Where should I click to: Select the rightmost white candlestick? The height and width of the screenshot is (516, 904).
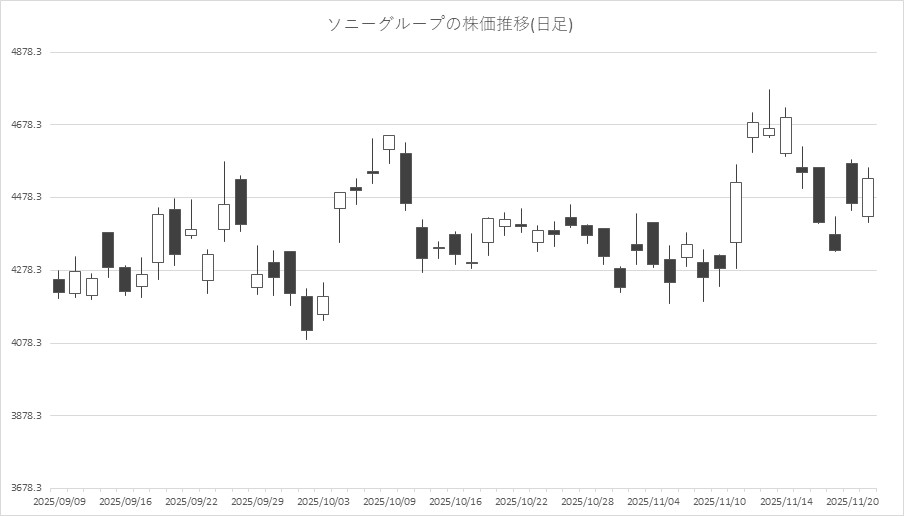tap(868, 197)
